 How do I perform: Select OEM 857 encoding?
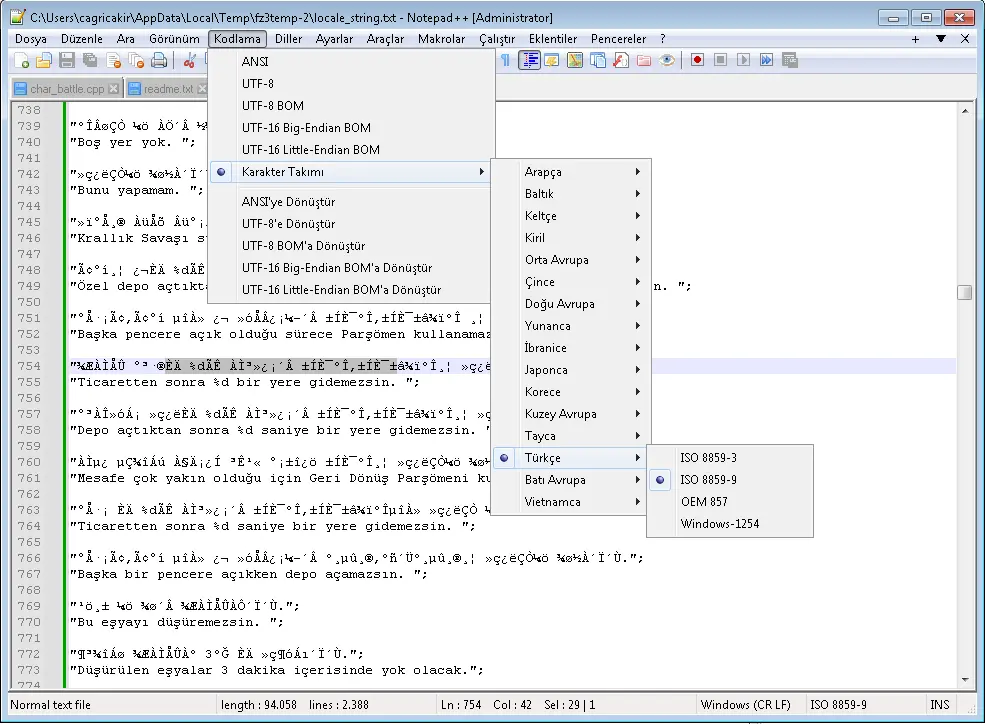(704, 502)
